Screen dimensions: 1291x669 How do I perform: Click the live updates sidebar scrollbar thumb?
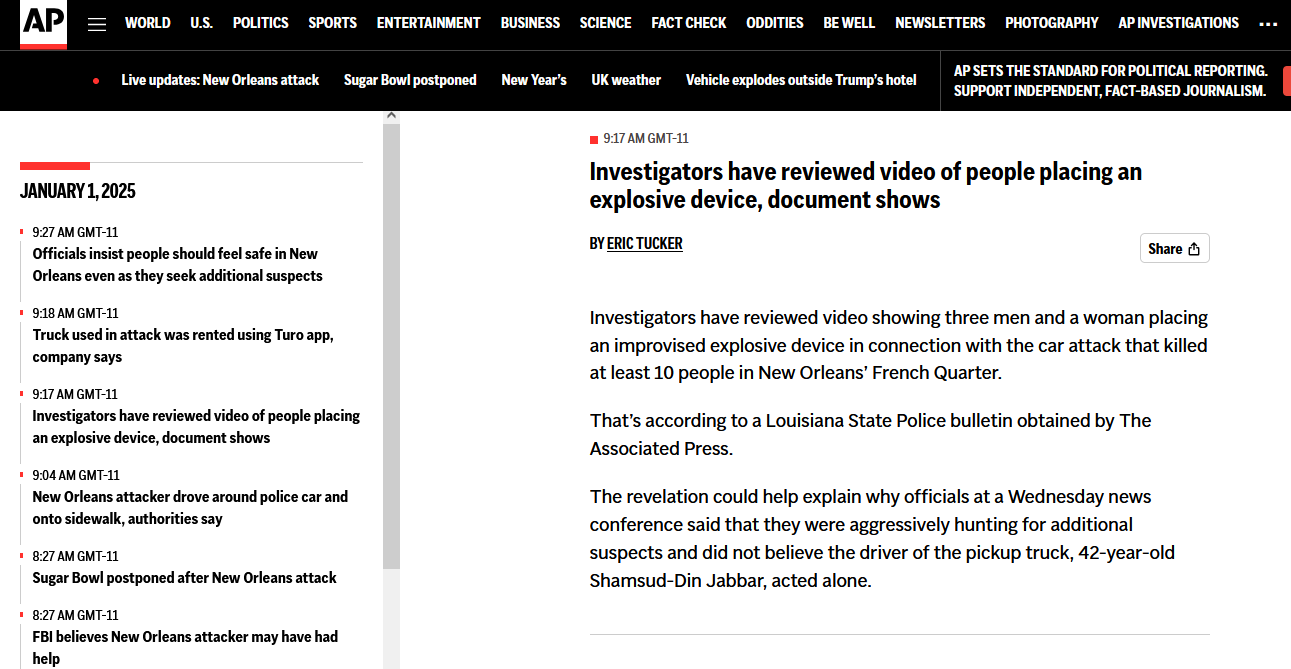pos(391,346)
